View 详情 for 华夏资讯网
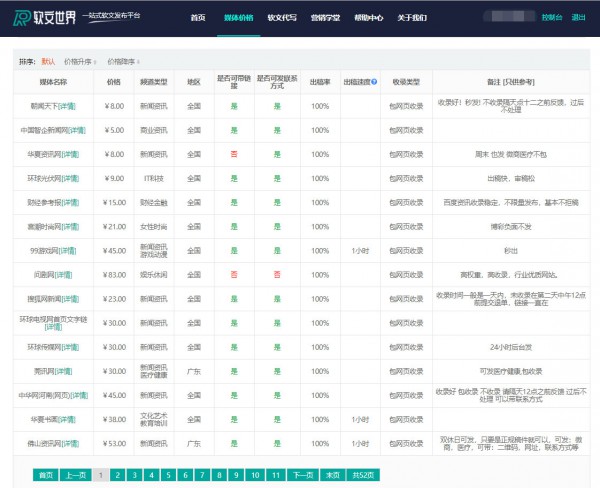 (69, 154)
